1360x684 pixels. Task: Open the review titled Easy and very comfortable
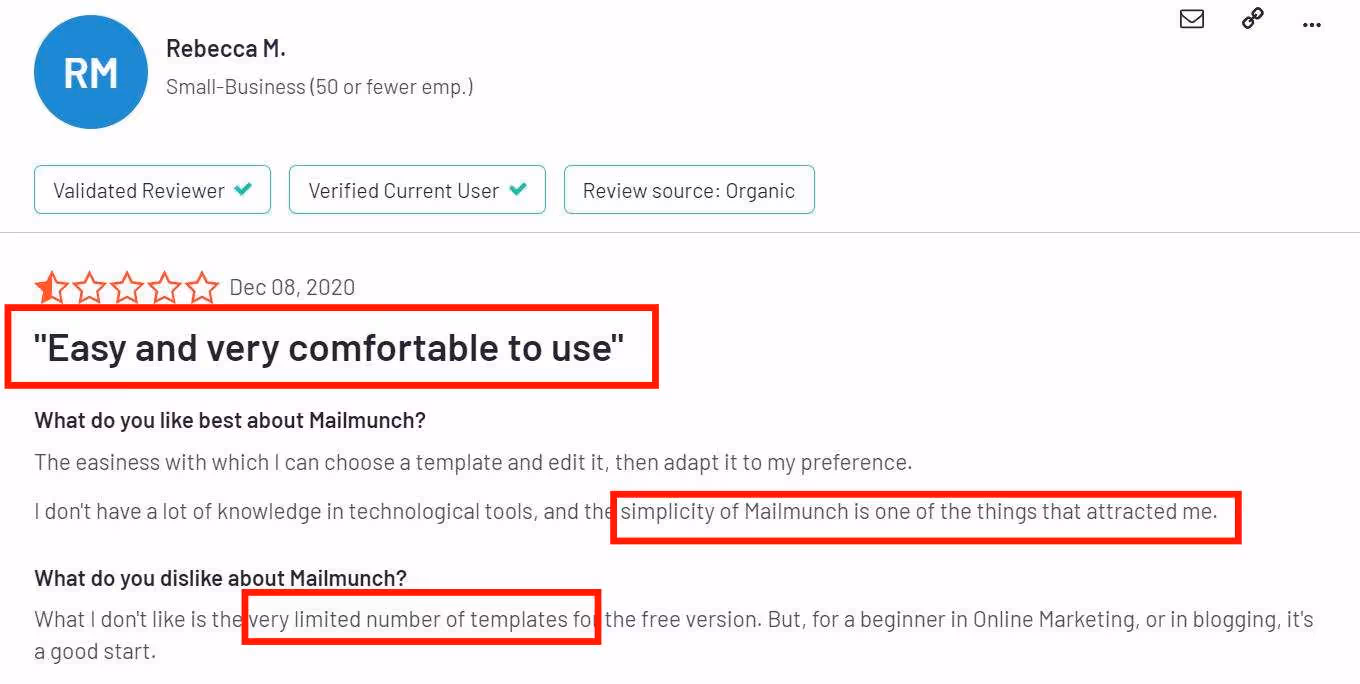click(x=330, y=348)
